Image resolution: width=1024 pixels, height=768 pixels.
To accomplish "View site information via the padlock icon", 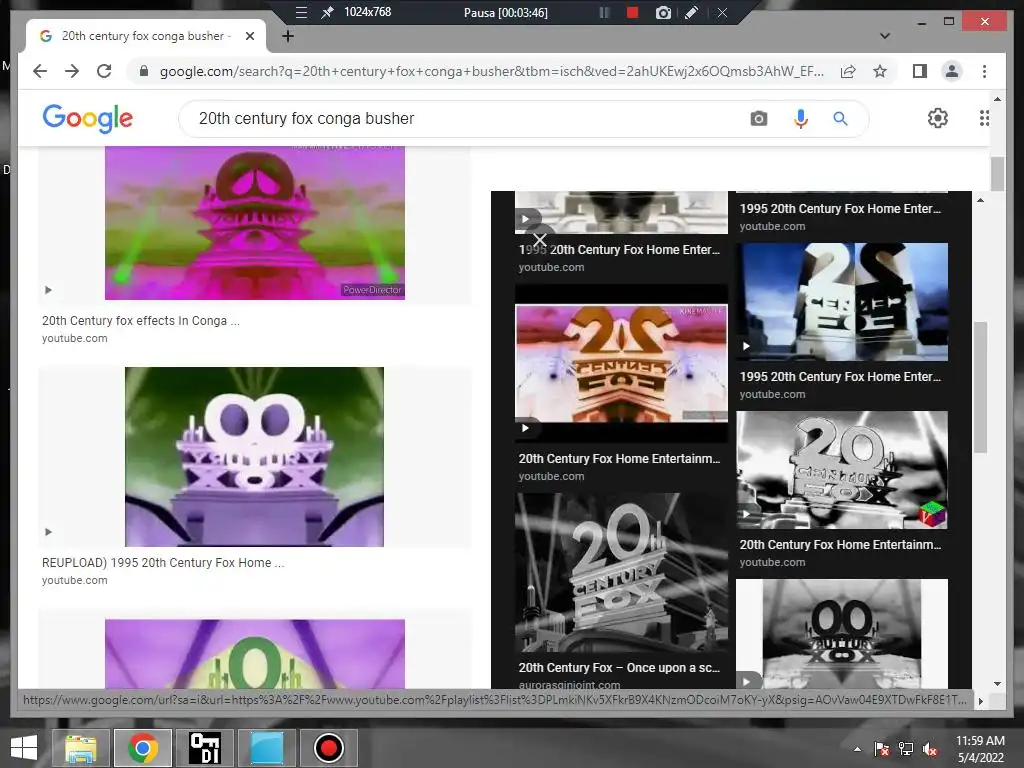I will [x=144, y=71].
